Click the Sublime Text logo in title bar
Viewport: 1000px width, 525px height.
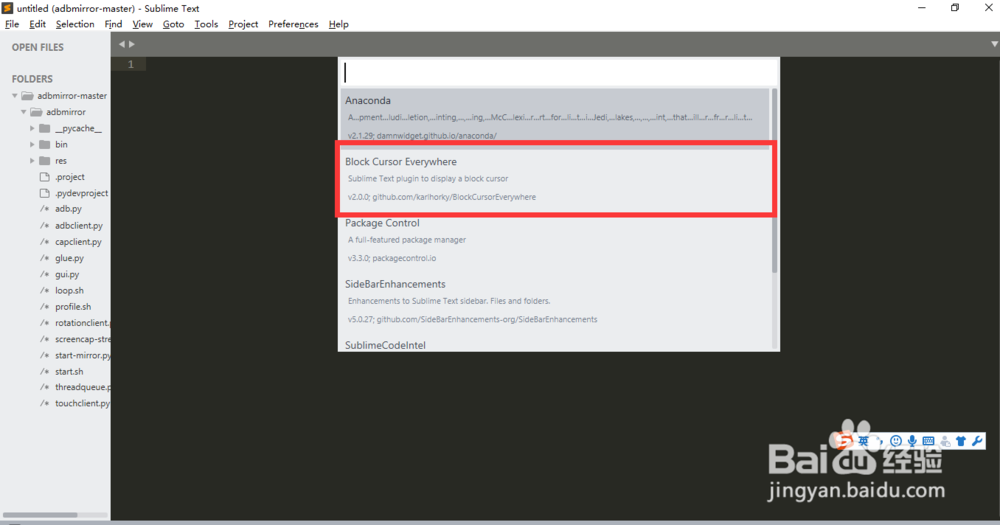[x=7, y=8]
